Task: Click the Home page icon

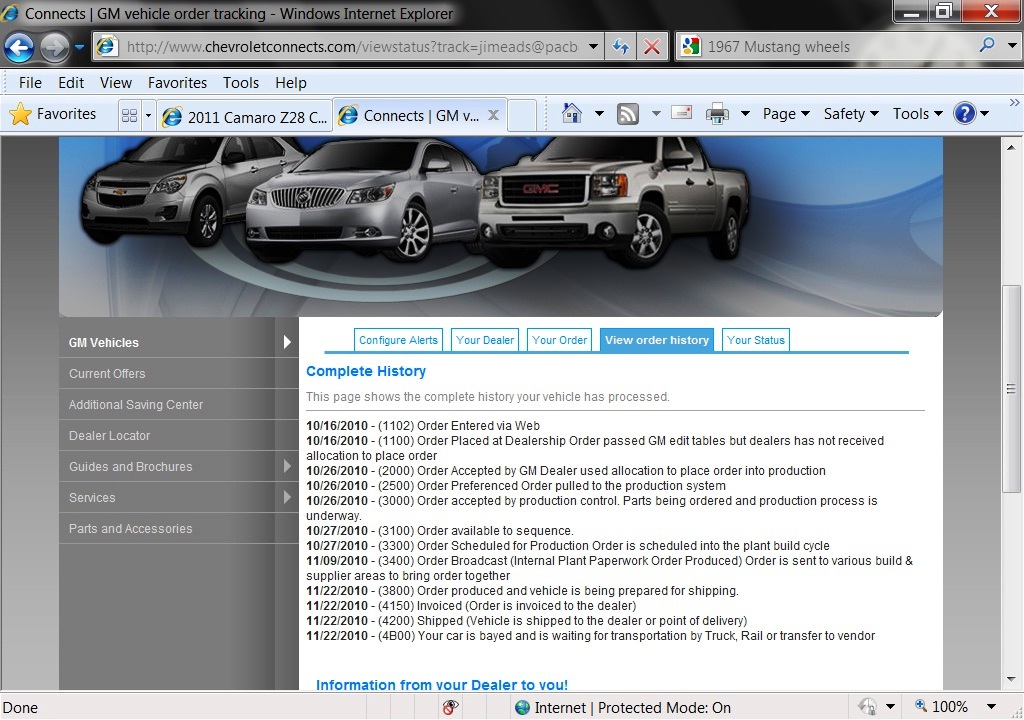Action: (571, 113)
